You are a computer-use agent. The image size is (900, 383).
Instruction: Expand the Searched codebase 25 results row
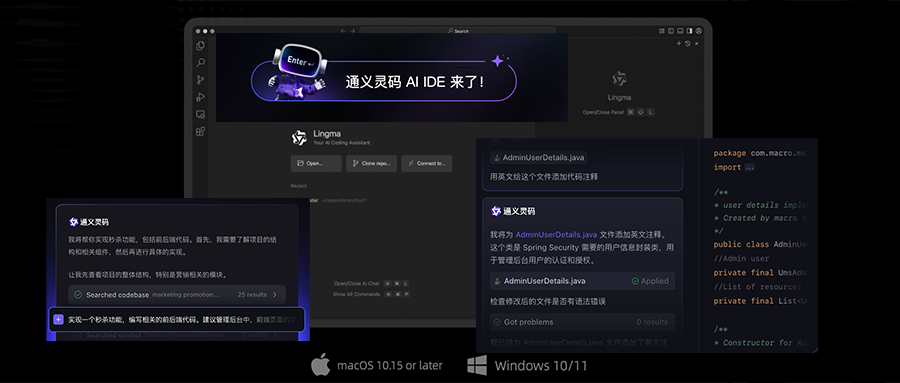pos(177,295)
